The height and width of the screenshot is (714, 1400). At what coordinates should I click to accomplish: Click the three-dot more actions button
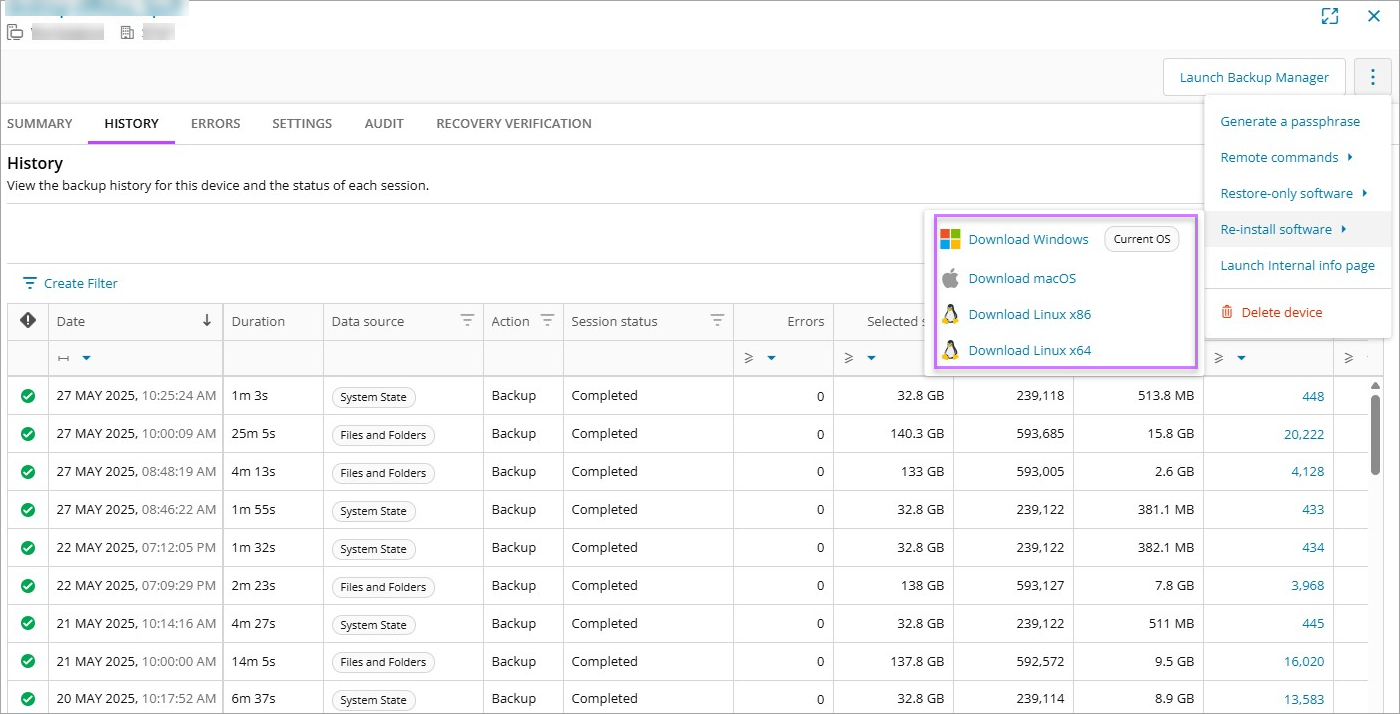tap(1373, 77)
